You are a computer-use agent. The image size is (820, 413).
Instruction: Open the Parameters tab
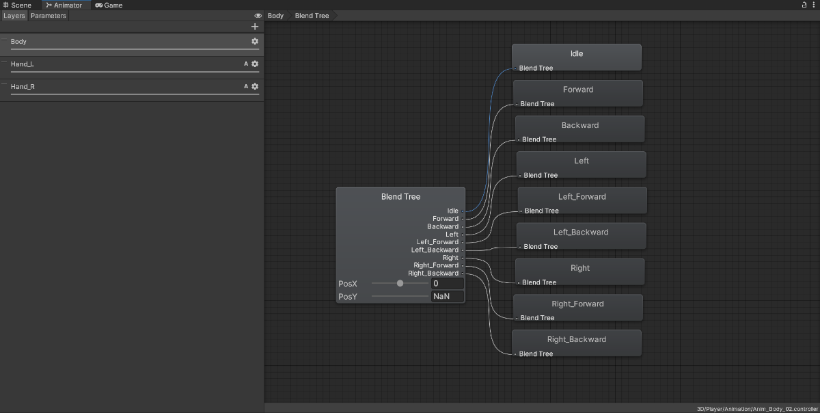pos(48,16)
